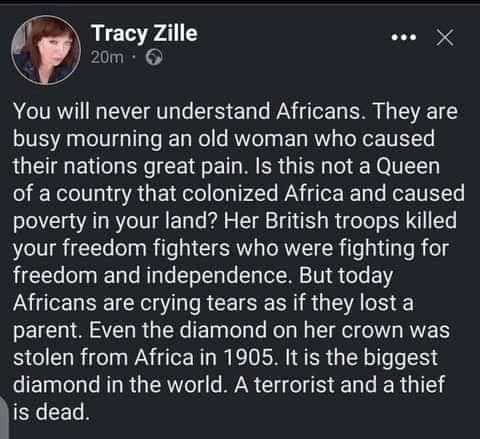This screenshot has height=439, width=480.
Task: Click the globe public-audience icon
Action: [x=154, y=58]
